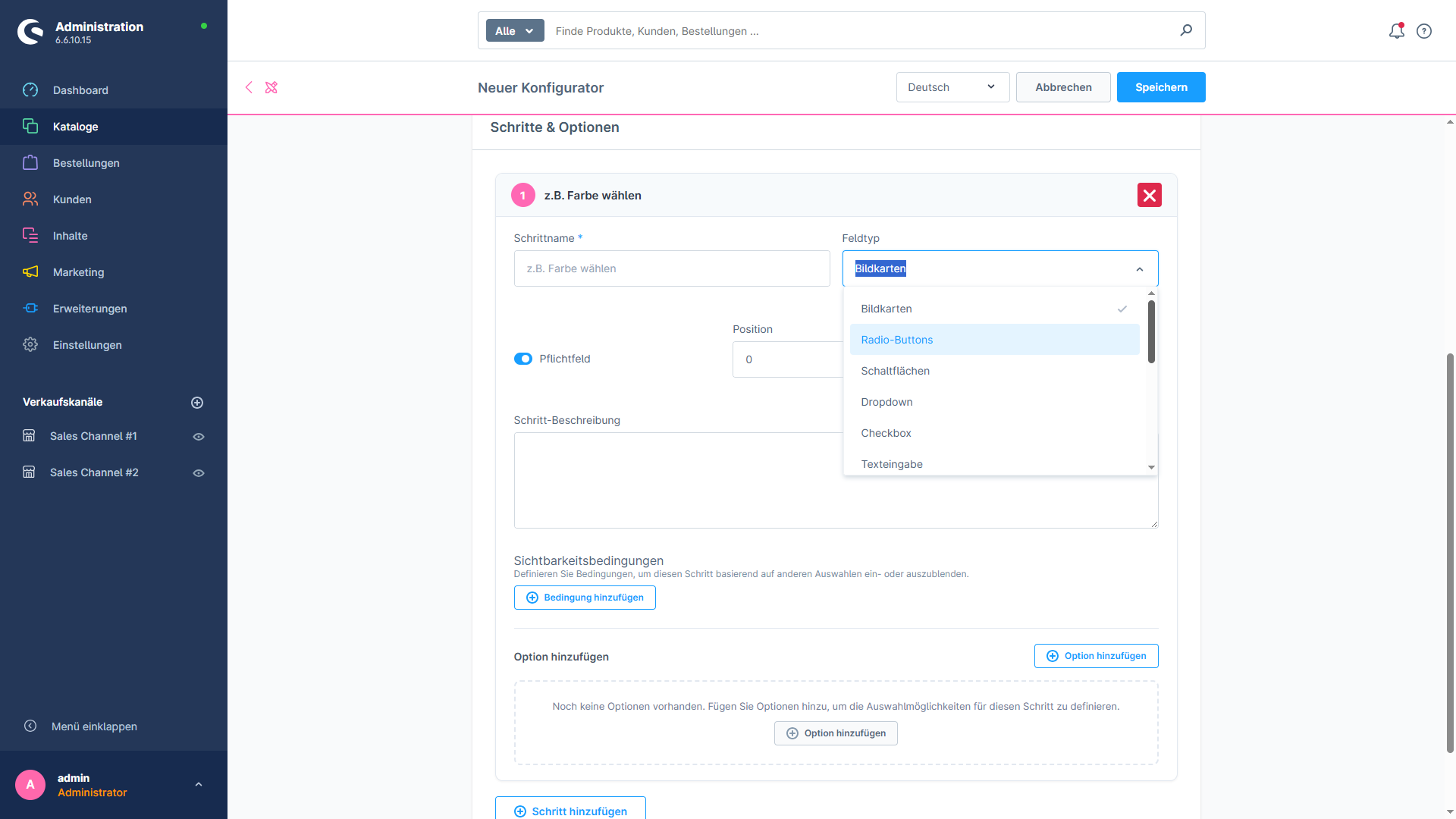The width and height of the screenshot is (1456, 819).
Task: Toggle visibility of Sales Channel #2
Action: point(199,473)
